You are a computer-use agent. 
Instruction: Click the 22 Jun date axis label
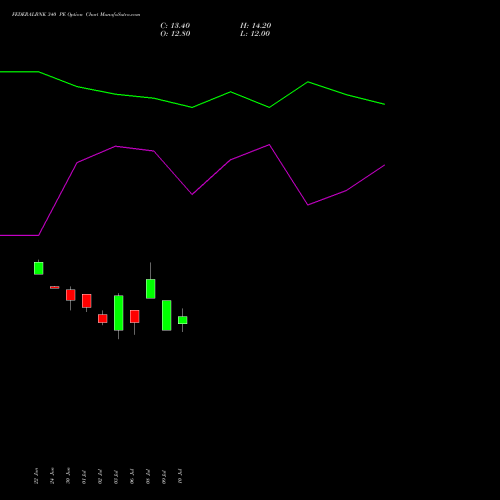[x=36, y=476]
